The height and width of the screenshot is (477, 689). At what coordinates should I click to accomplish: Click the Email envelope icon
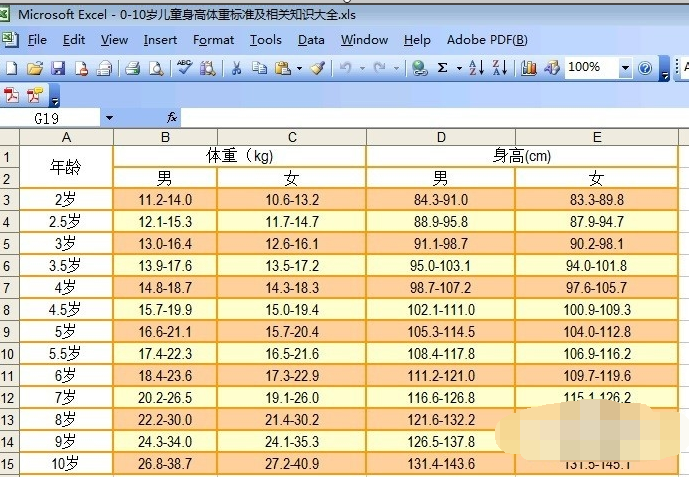tap(104, 68)
